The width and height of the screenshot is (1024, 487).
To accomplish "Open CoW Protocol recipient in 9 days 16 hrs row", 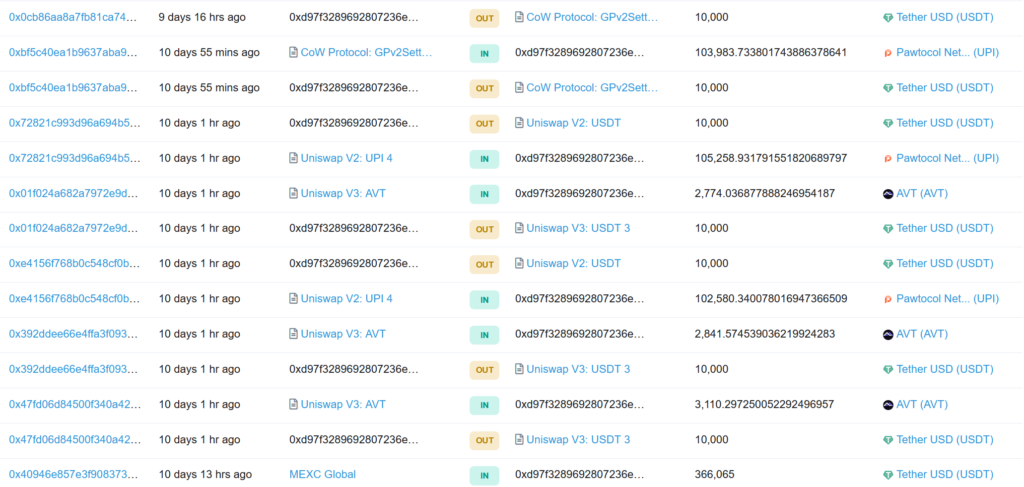I will coord(592,18).
